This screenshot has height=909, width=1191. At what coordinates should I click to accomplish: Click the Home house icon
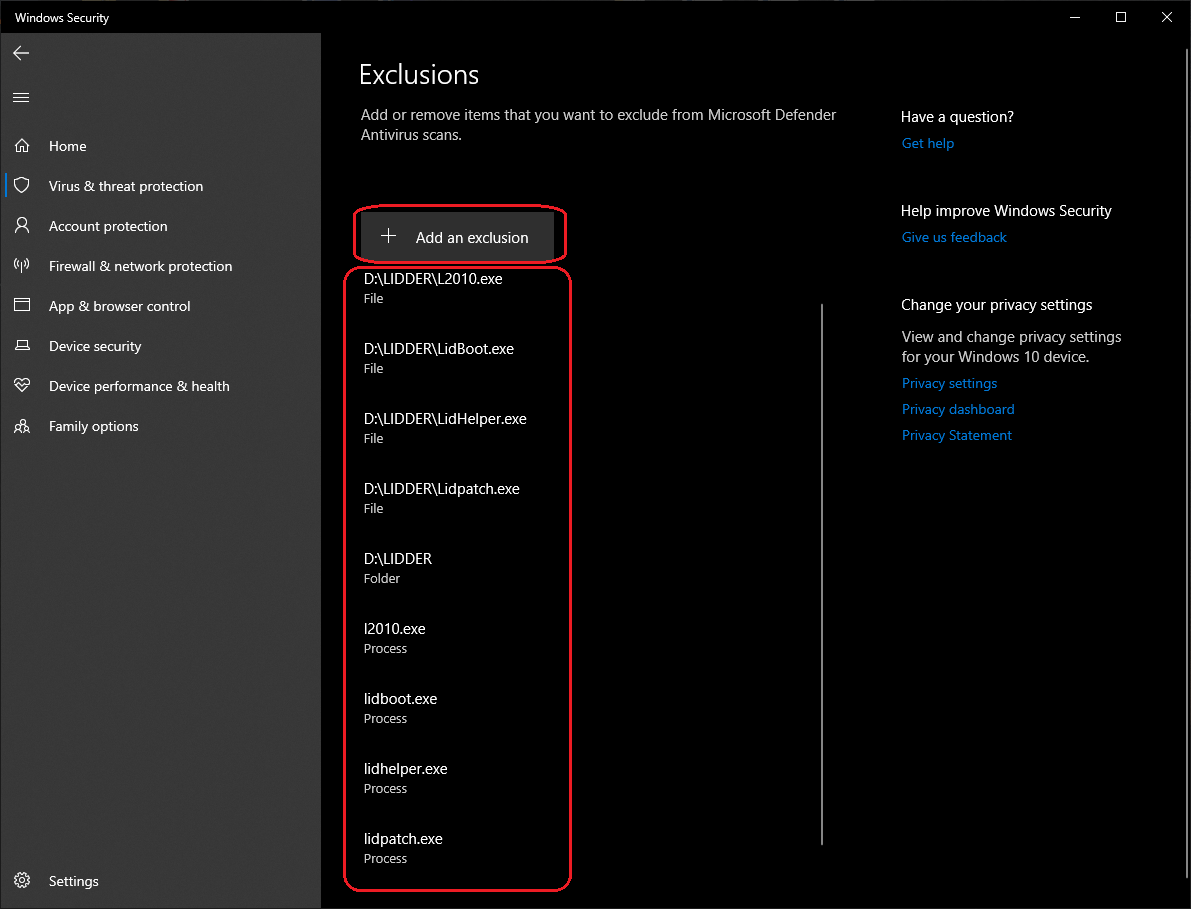22,145
